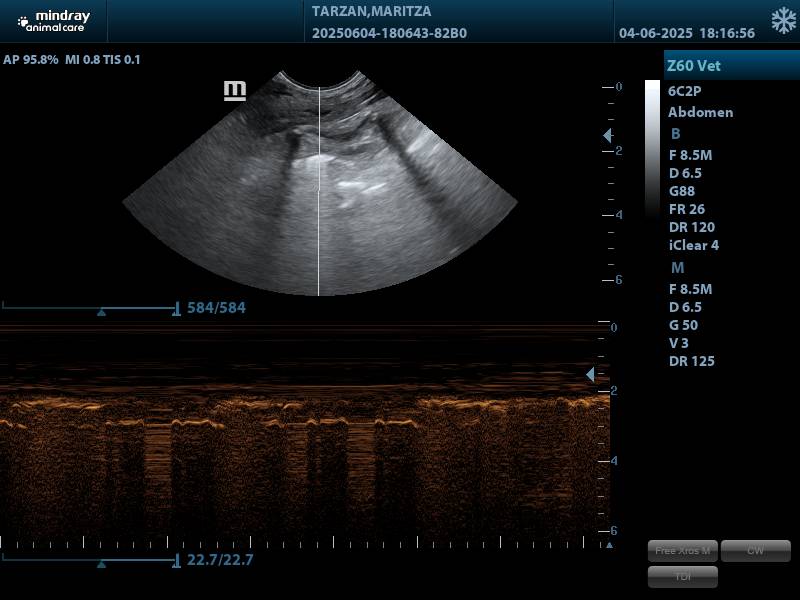
Task: Click the snowflake freeze icon
Action: [783, 21]
